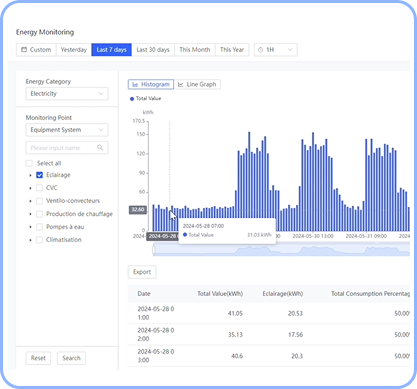This screenshot has width=417, height=389.
Task: Click the Reset button
Action: tap(38, 358)
